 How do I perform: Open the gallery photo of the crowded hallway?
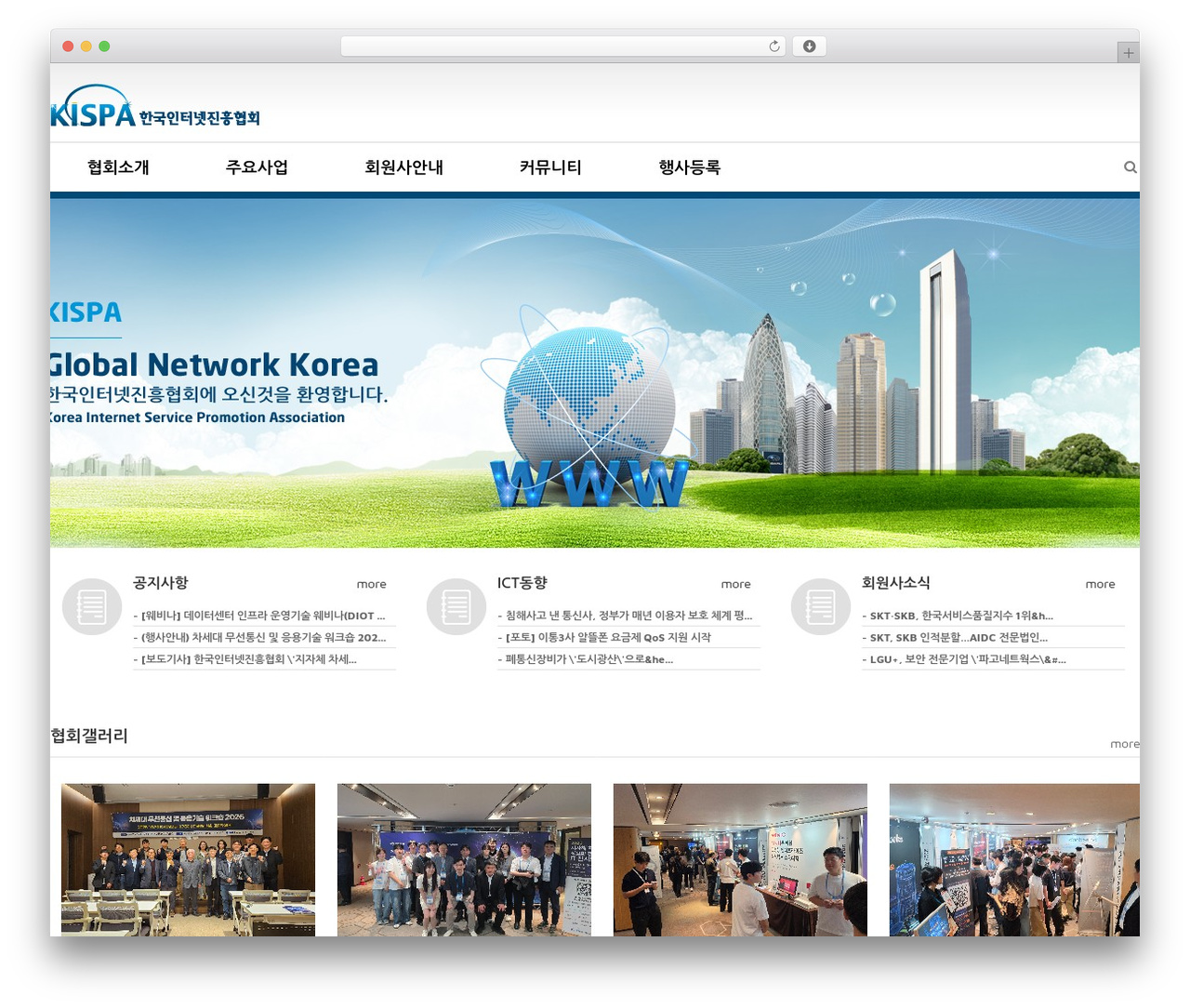tap(1014, 859)
